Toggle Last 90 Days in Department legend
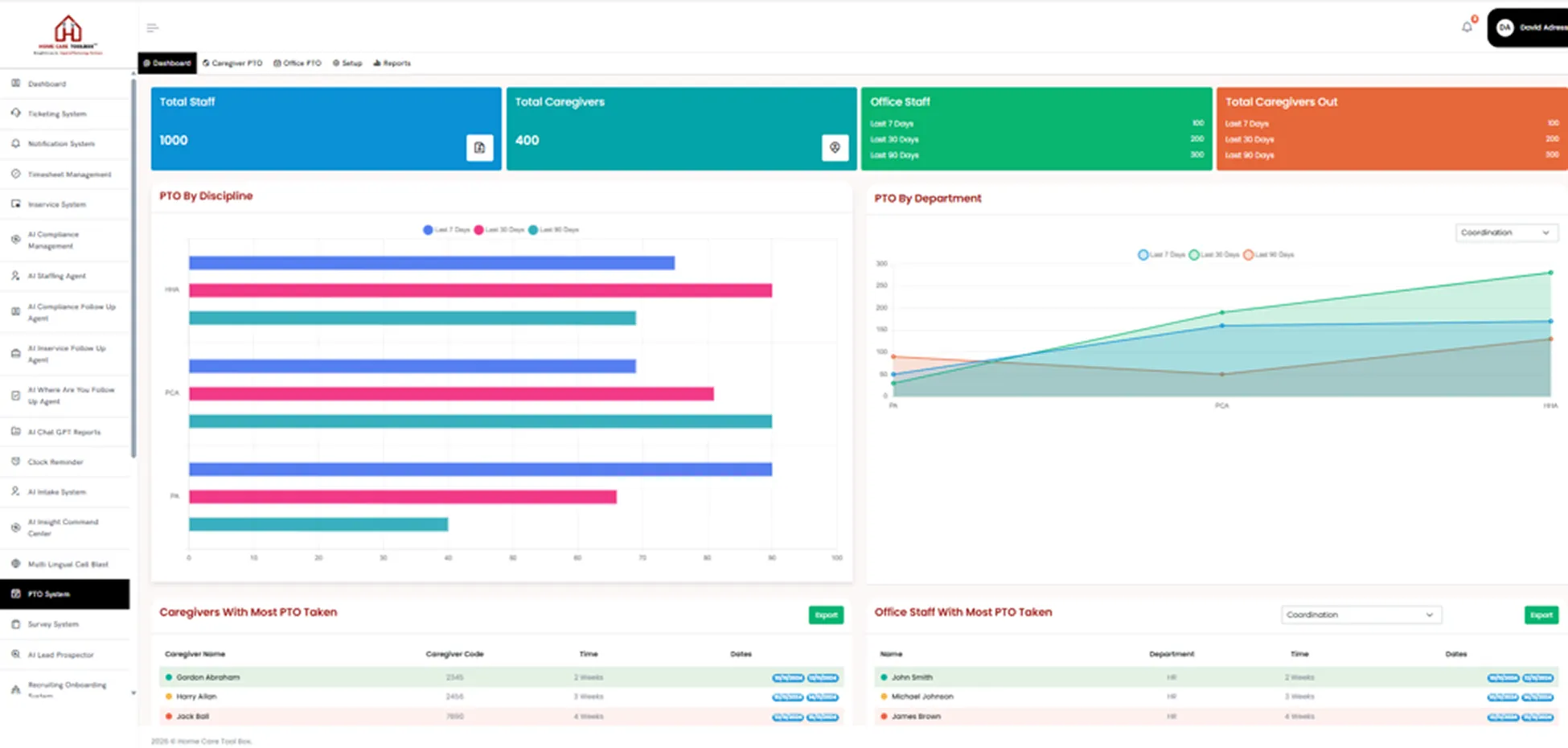The image size is (1568, 748). (1269, 255)
